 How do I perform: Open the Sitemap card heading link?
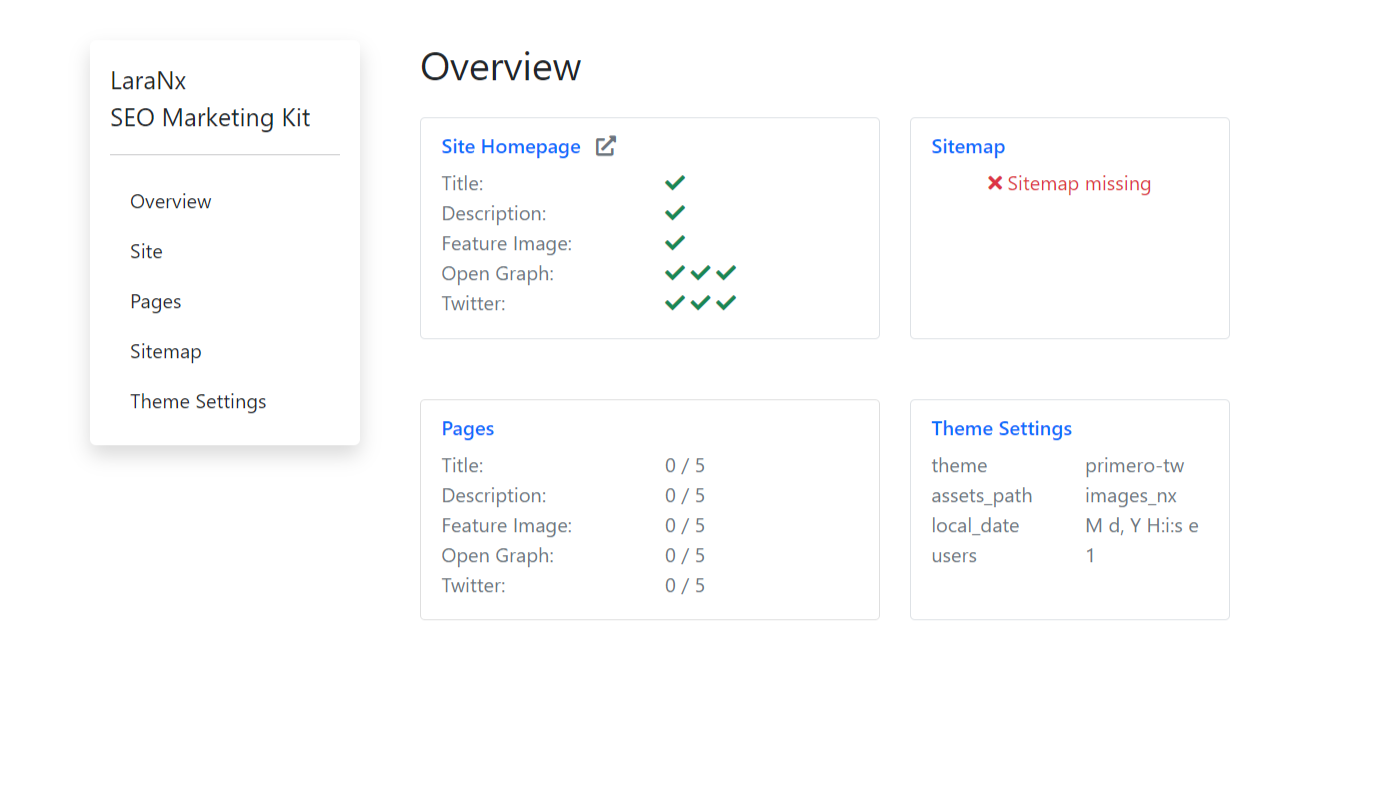click(x=967, y=146)
